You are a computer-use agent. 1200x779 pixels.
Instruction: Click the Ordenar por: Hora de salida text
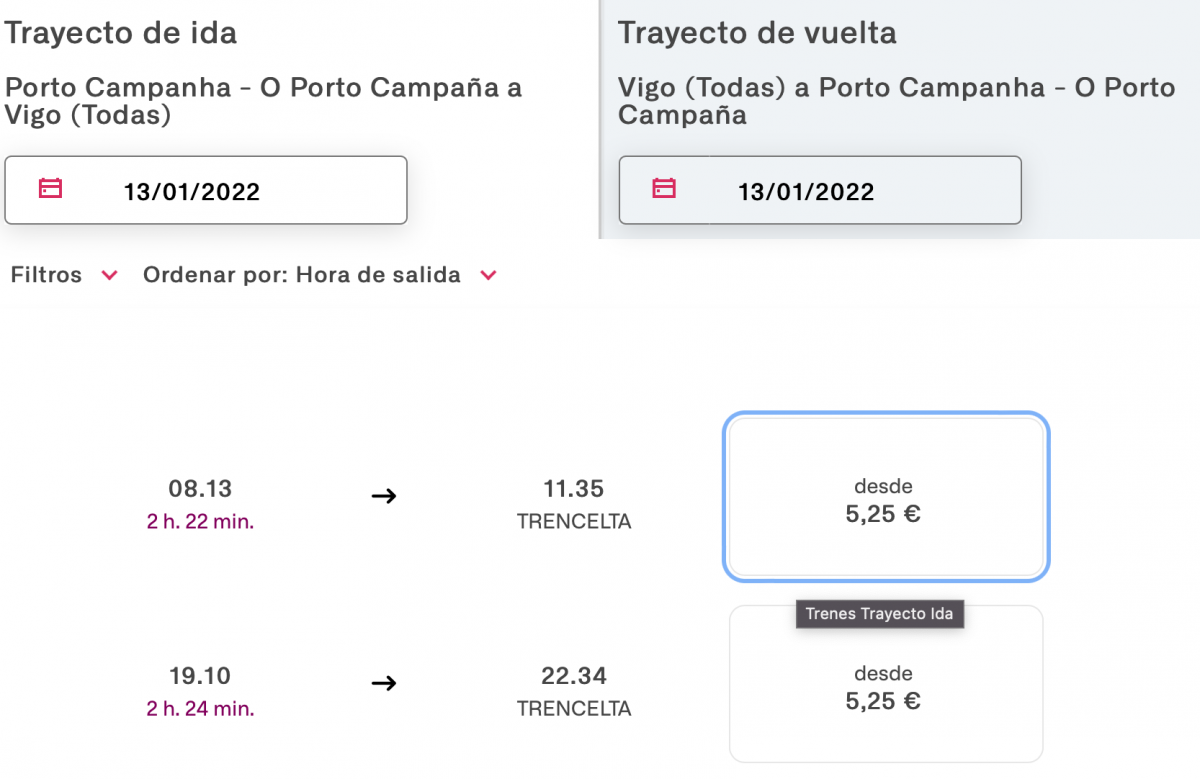point(302,275)
